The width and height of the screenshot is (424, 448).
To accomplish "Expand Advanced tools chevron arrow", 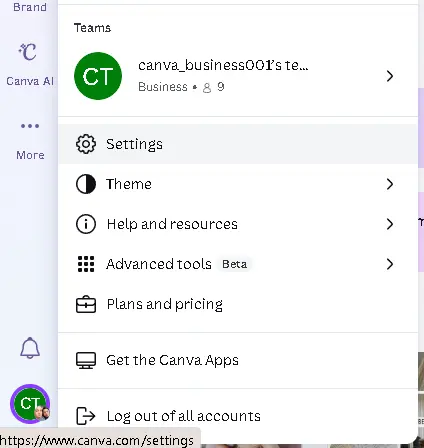I will [x=390, y=264].
